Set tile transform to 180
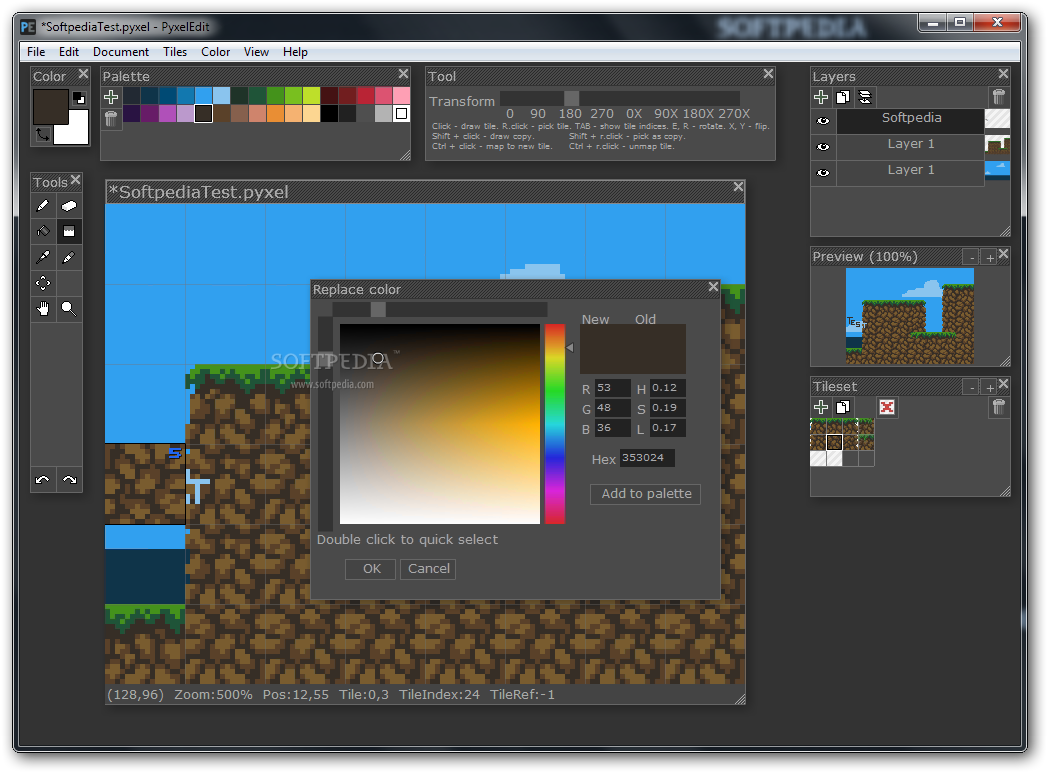Image resolution: width=1048 pixels, height=773 pixels. (570, 114)
